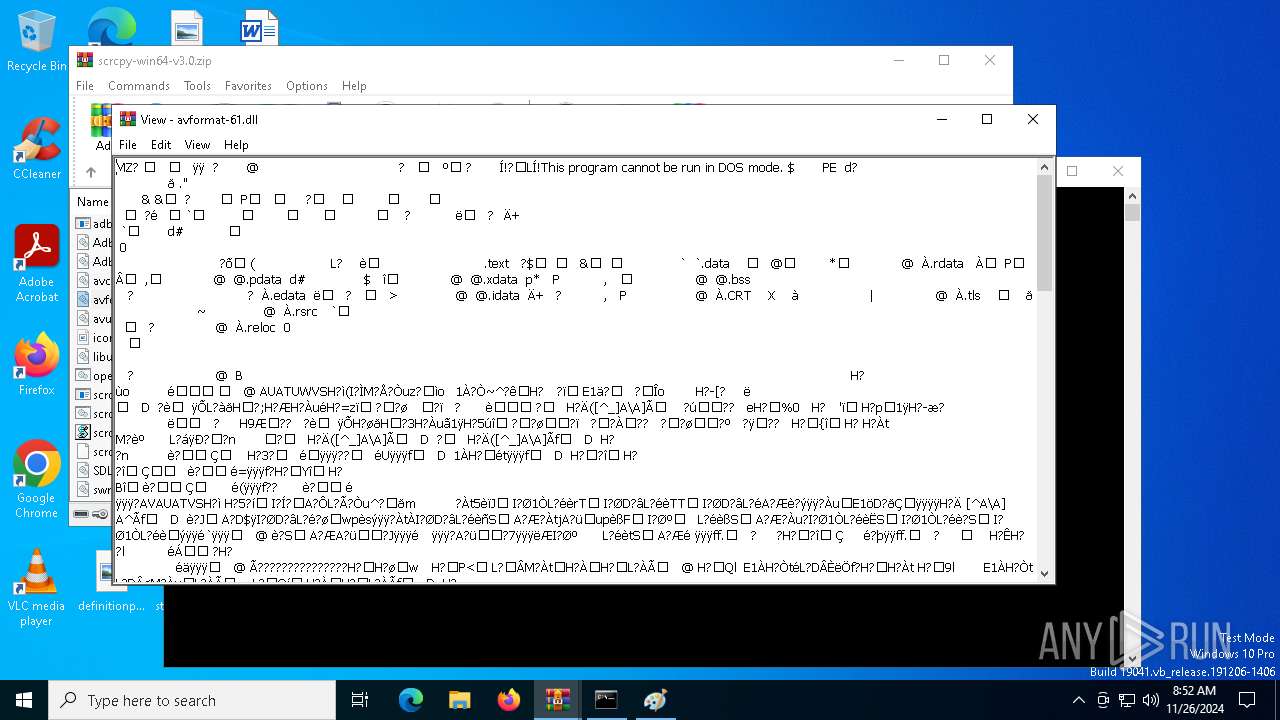Select the VLC media player shortcut

coord(37,588)
